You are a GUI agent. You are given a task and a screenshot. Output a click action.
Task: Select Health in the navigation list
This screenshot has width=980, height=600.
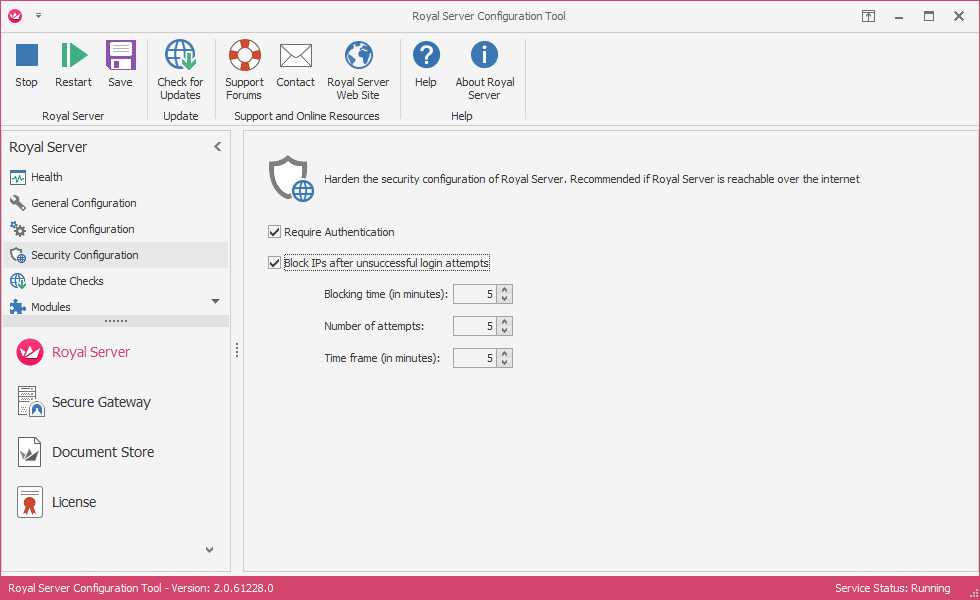[116, 177]
